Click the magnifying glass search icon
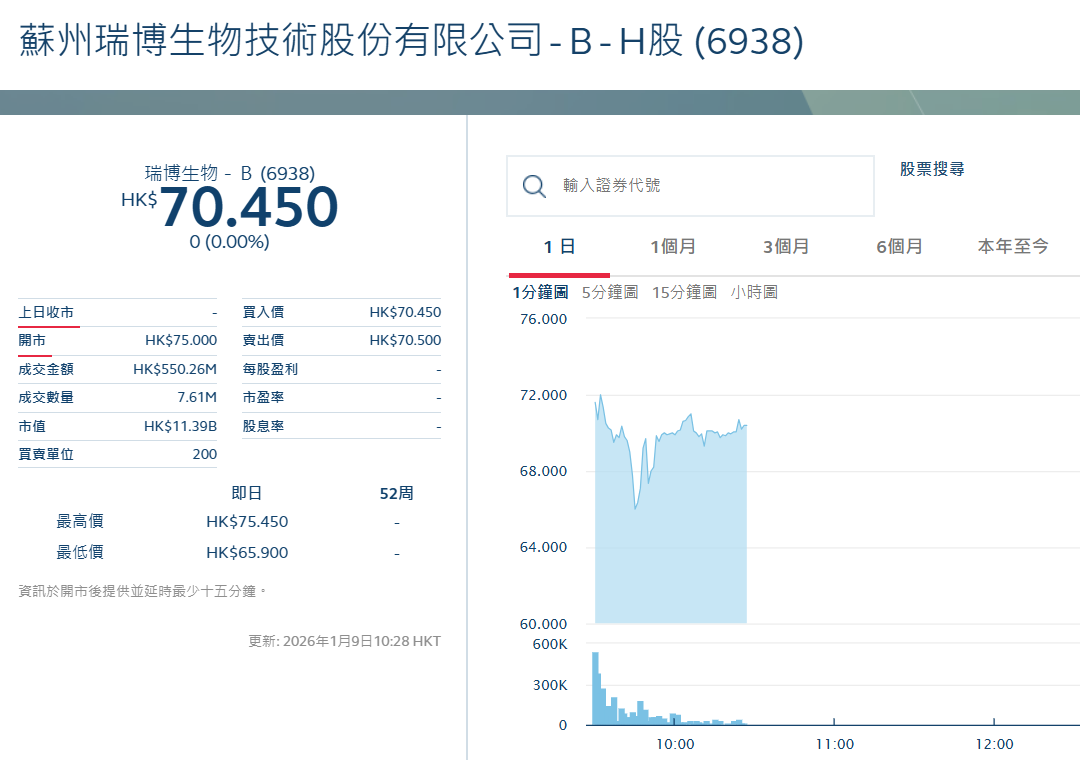 (x=533, y=186)
